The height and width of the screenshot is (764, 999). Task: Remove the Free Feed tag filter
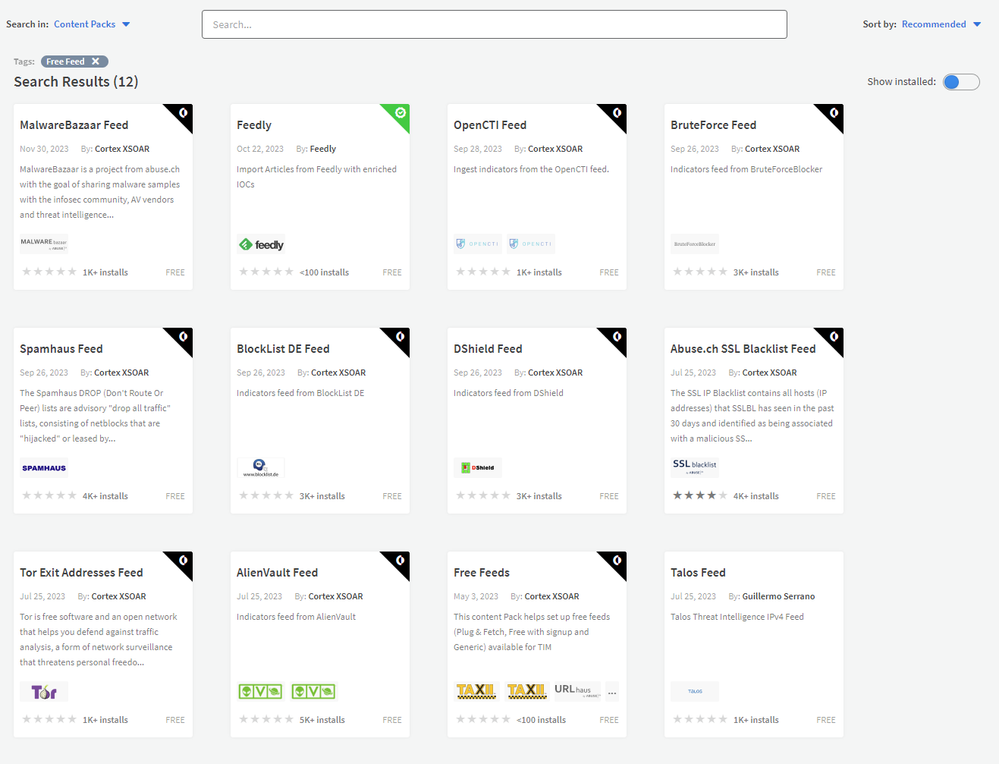(x=96, y=61)
